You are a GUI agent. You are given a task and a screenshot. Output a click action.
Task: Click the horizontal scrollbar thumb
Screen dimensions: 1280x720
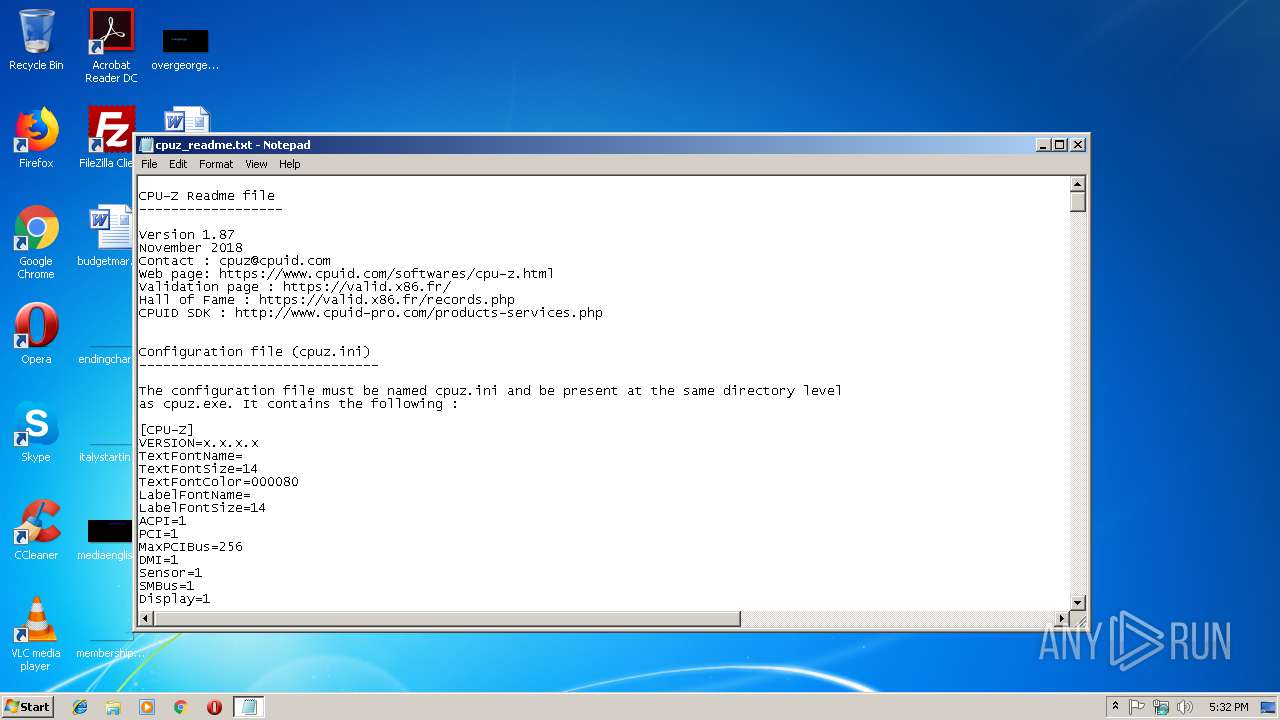(447, 619)
